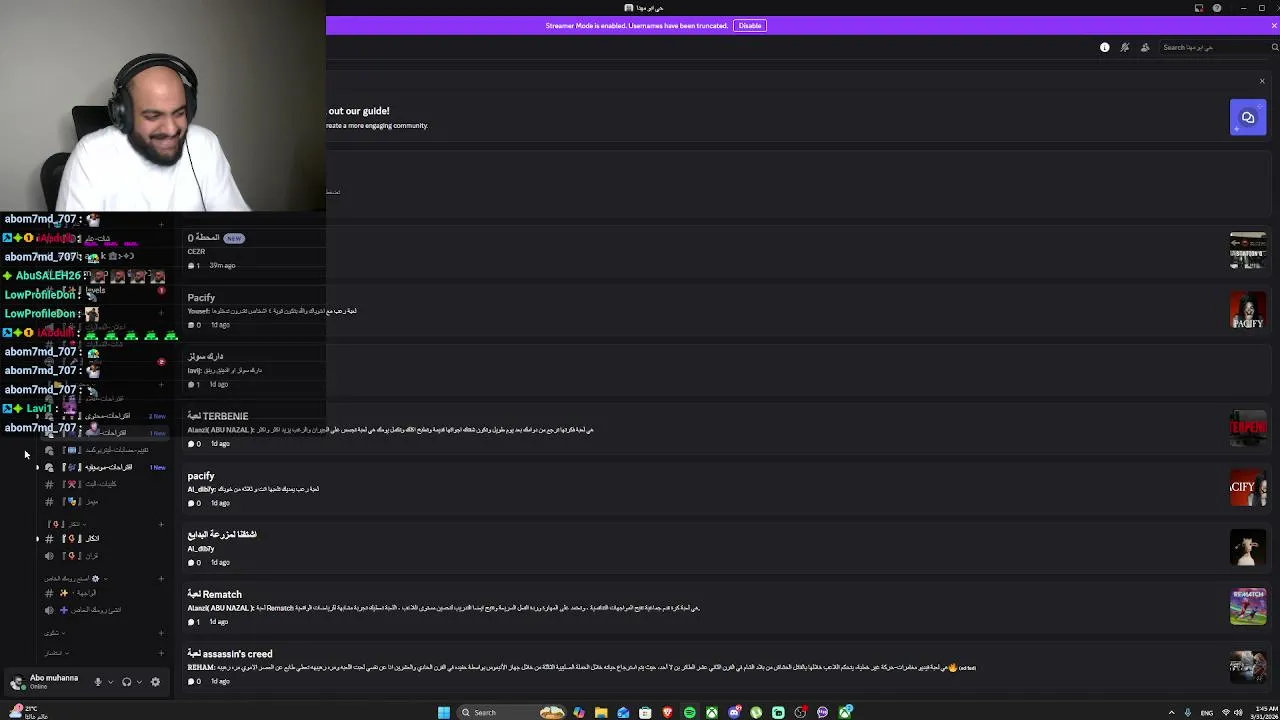
Task: Close the guide promotion card
Action: [x=1262, y=81]
